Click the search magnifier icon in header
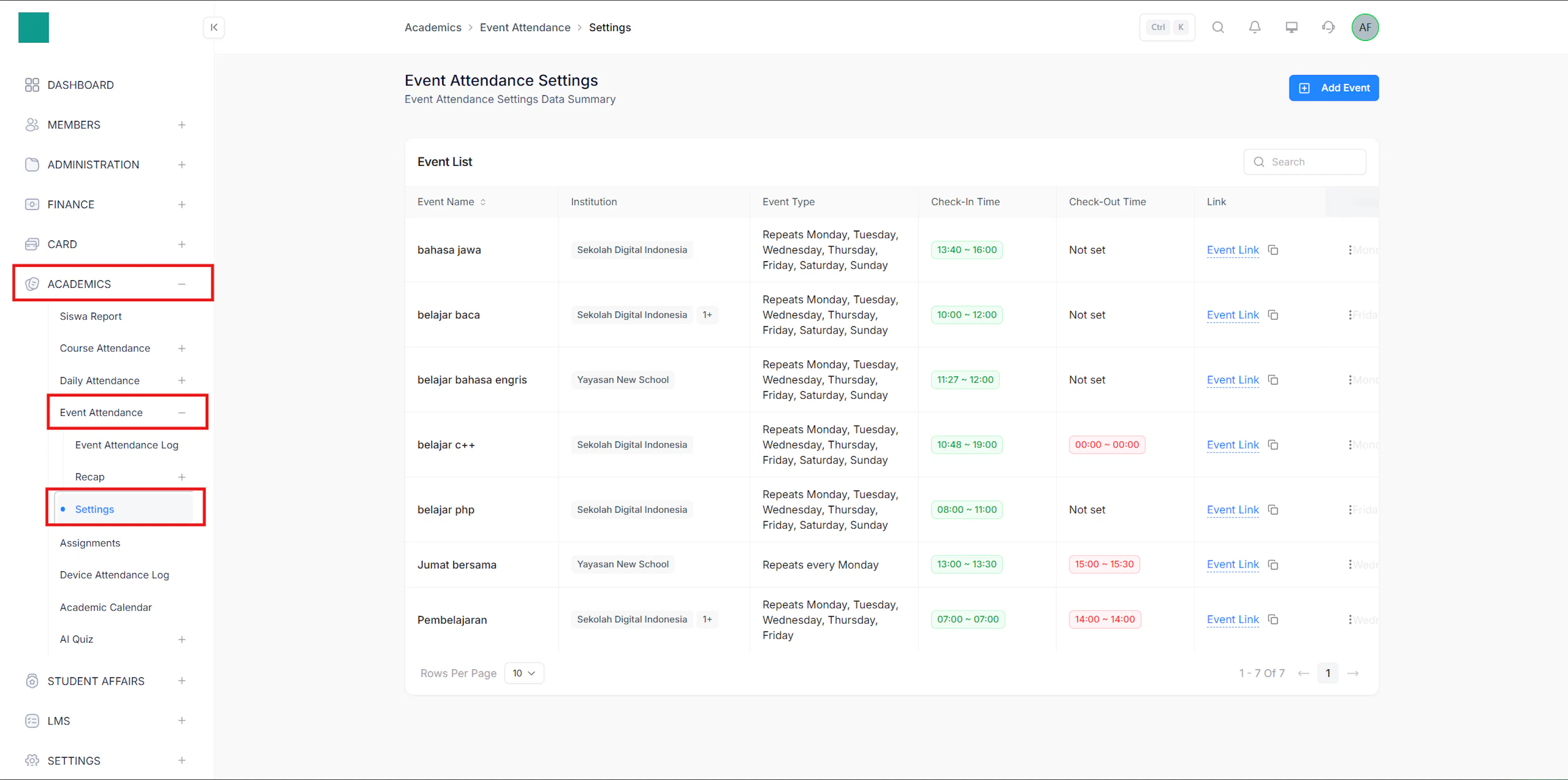The width and height of the screenshot is (1568, 780). click(1217, 27)
